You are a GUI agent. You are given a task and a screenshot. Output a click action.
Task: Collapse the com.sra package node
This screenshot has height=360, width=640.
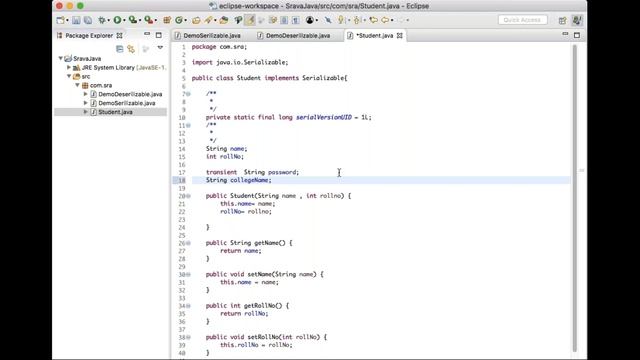point(77,85)
